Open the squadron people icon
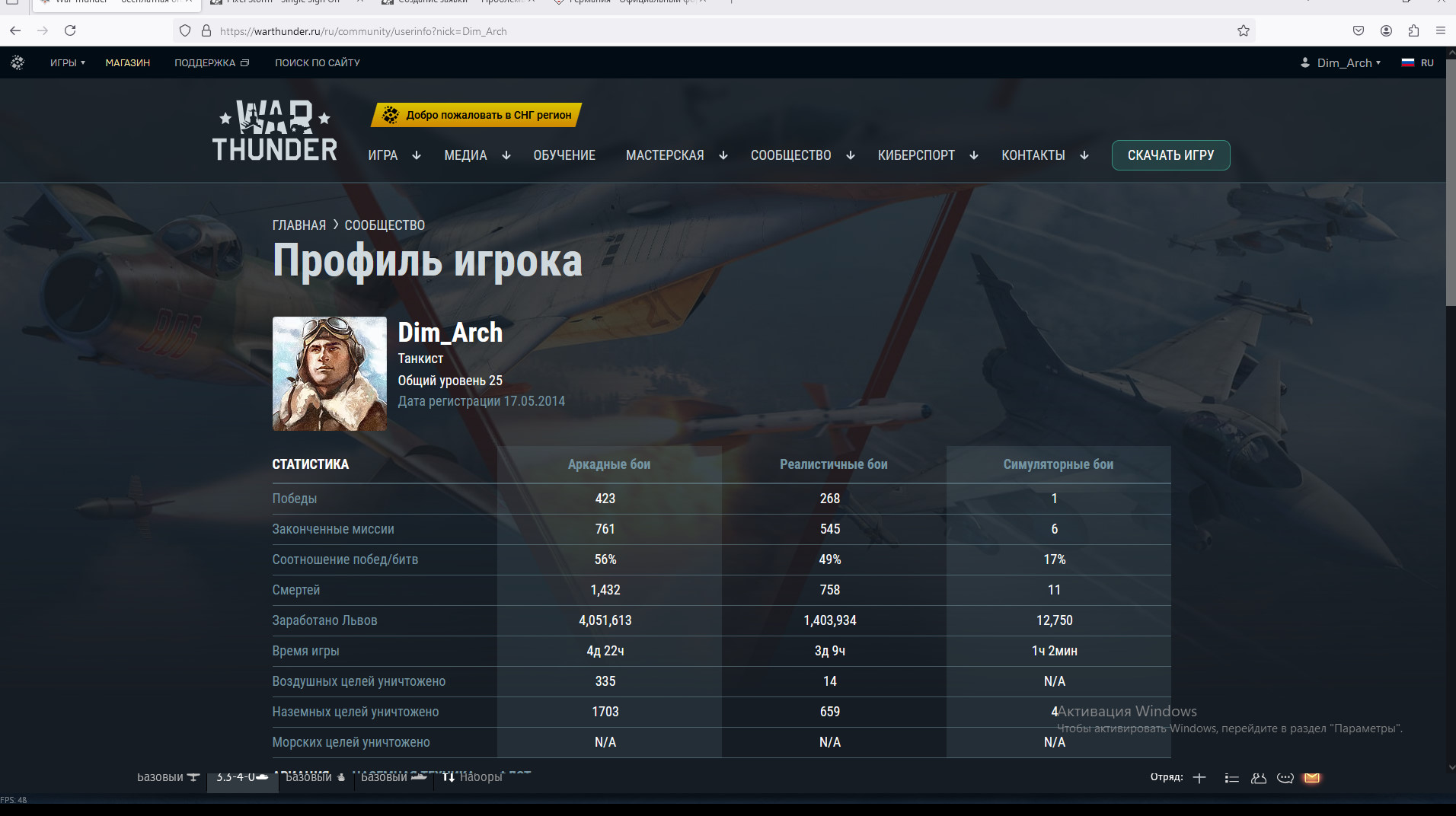 [x=1259, y=778]
